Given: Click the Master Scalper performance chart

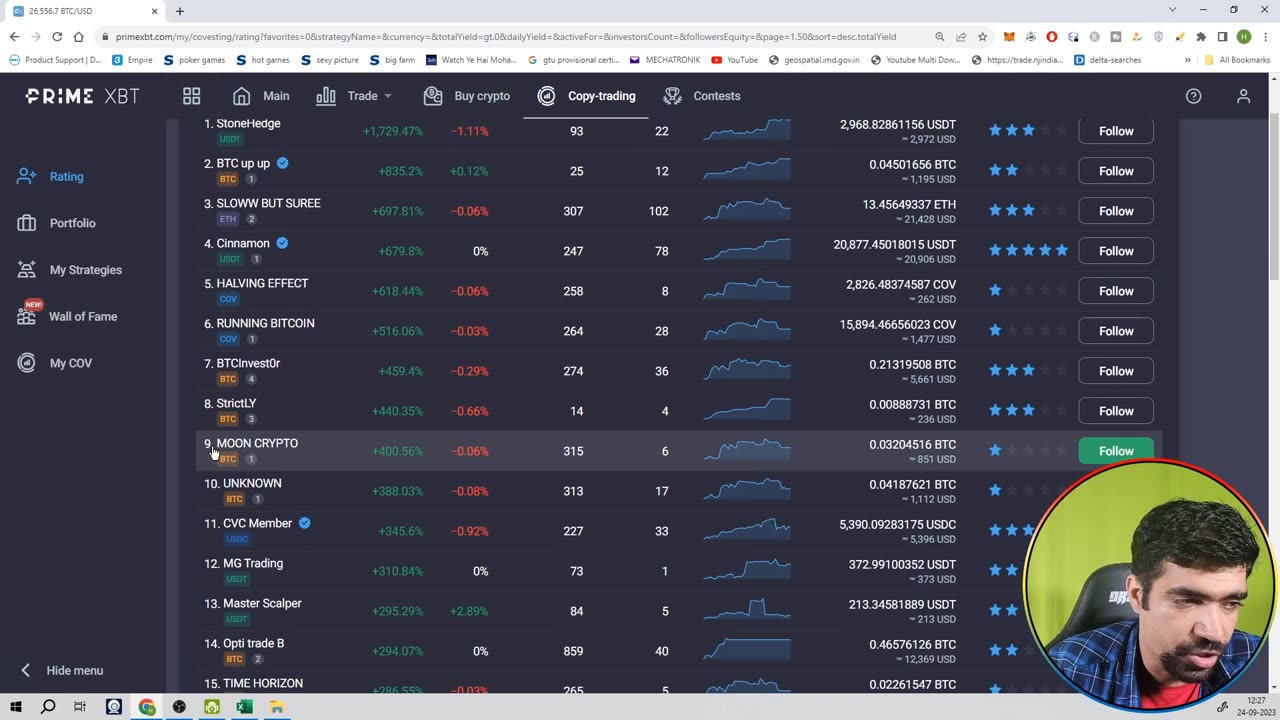Looking at the screenshot, I should 746,609.
